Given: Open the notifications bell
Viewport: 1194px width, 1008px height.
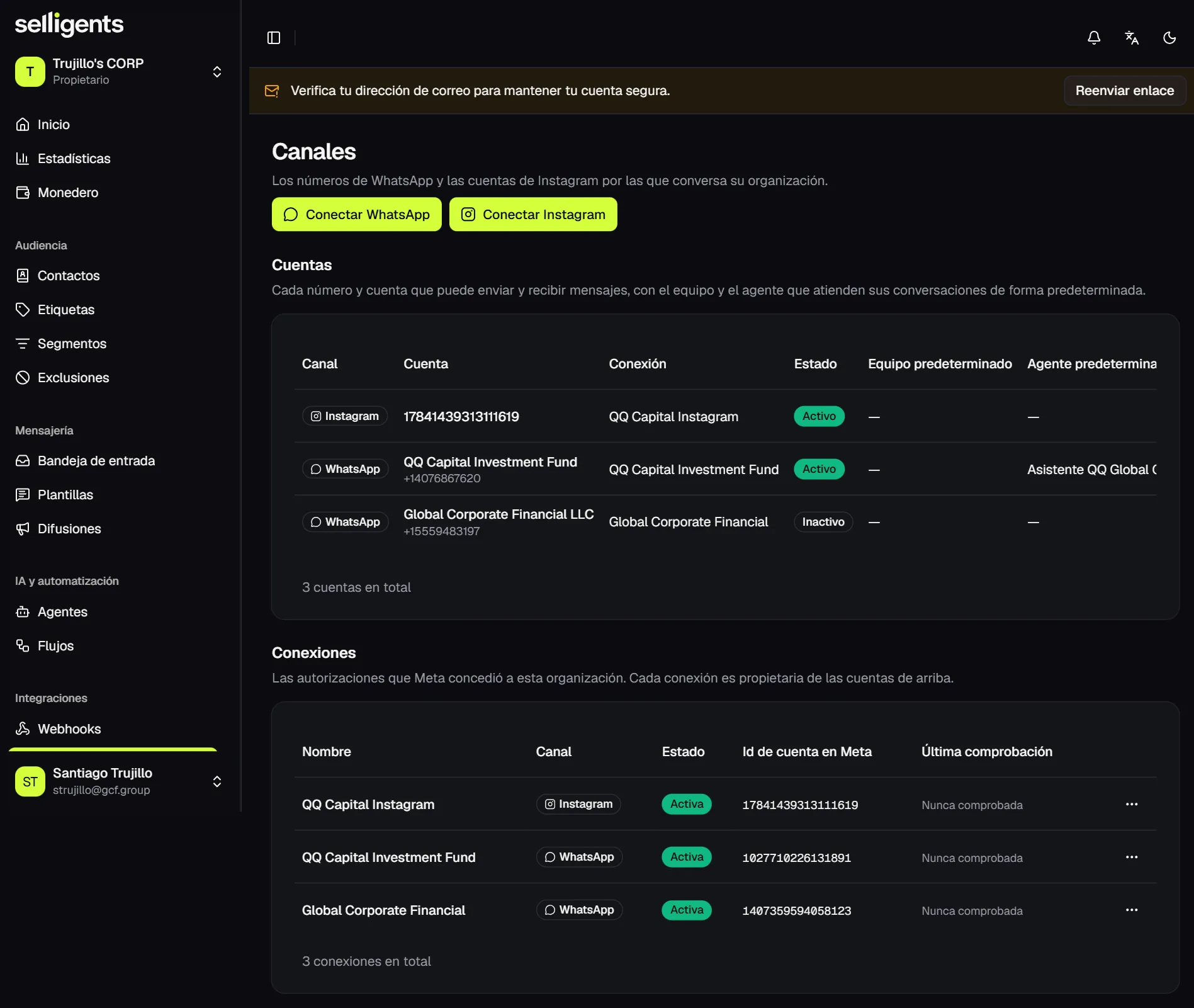Looking at the screenshot, I should tap(1094, 38).
